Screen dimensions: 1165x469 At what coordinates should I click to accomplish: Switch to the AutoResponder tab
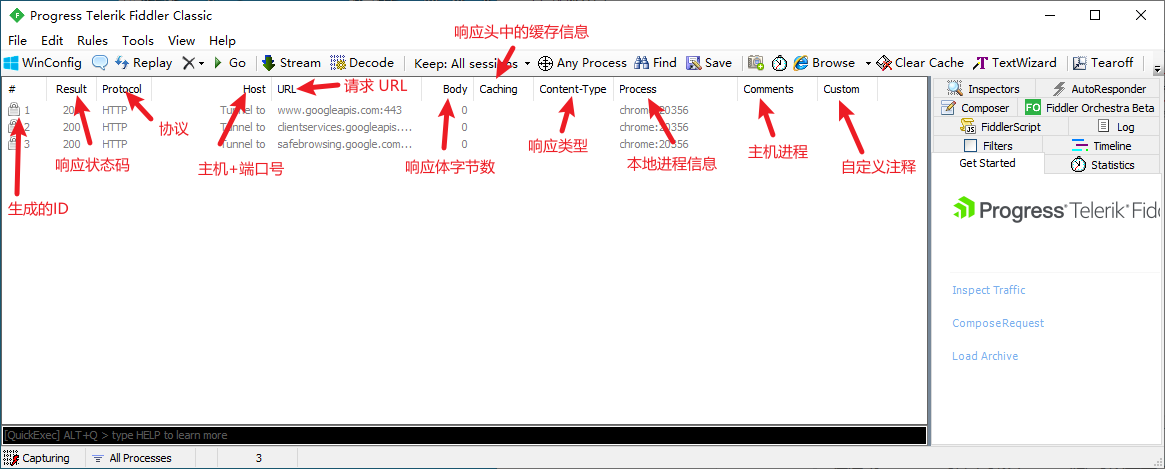1099,89
